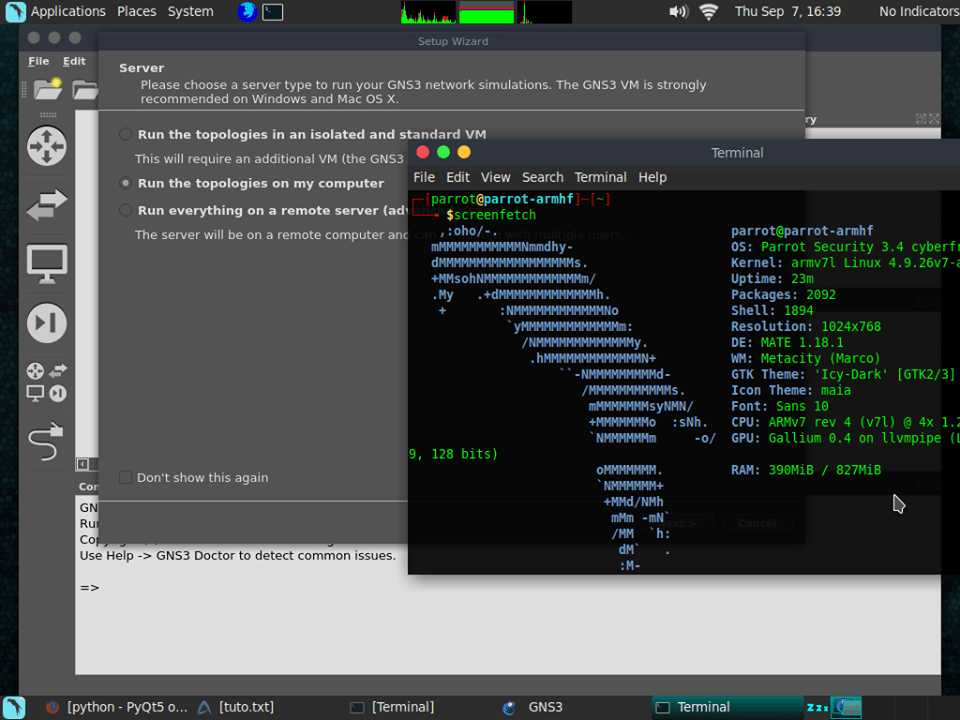Browse security devices icon in GNS3 sidebar
Viewport: 960px width, 720px height.
(x=47, y=323)
